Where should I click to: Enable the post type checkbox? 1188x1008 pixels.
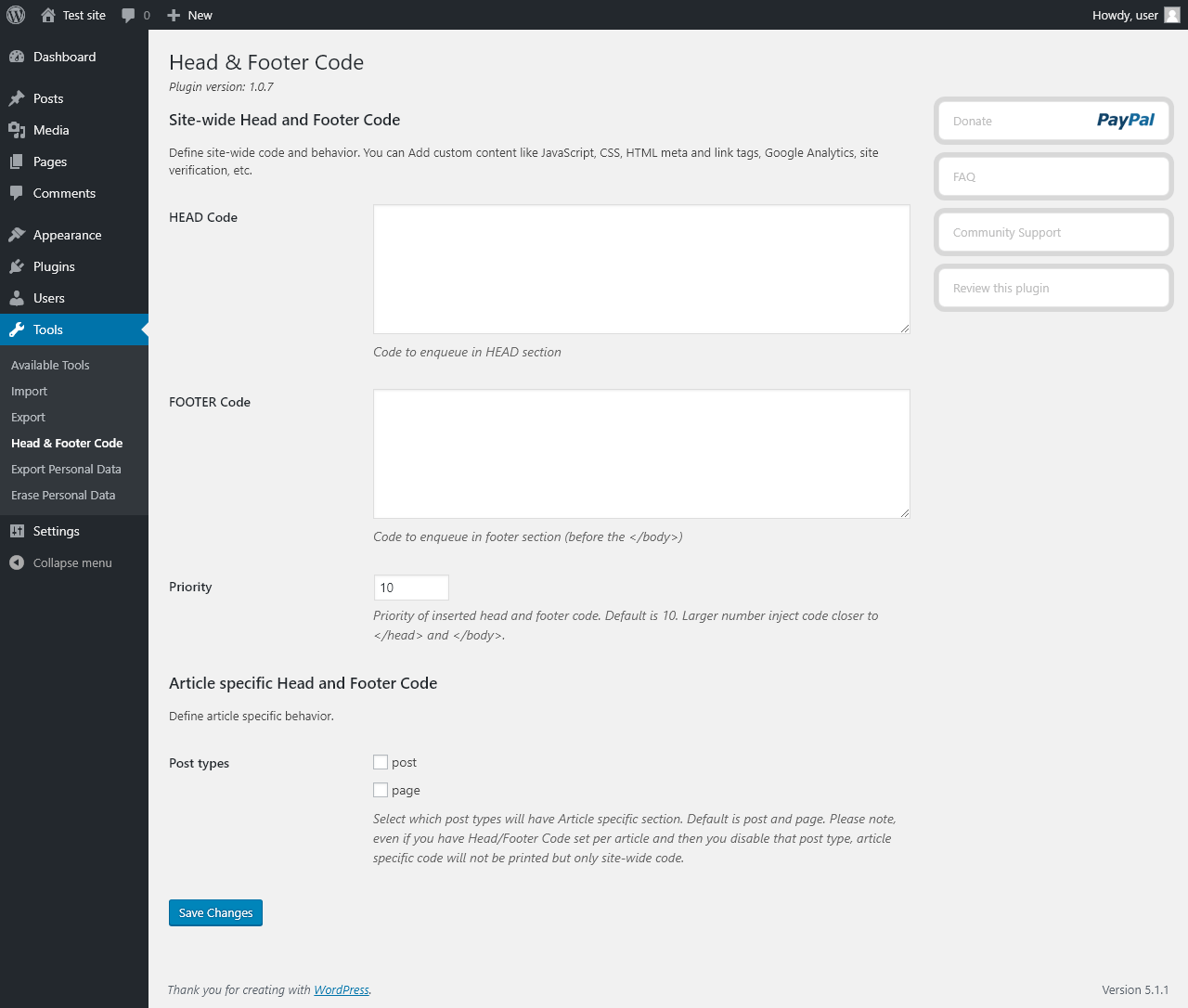click(x=381, y=762)
